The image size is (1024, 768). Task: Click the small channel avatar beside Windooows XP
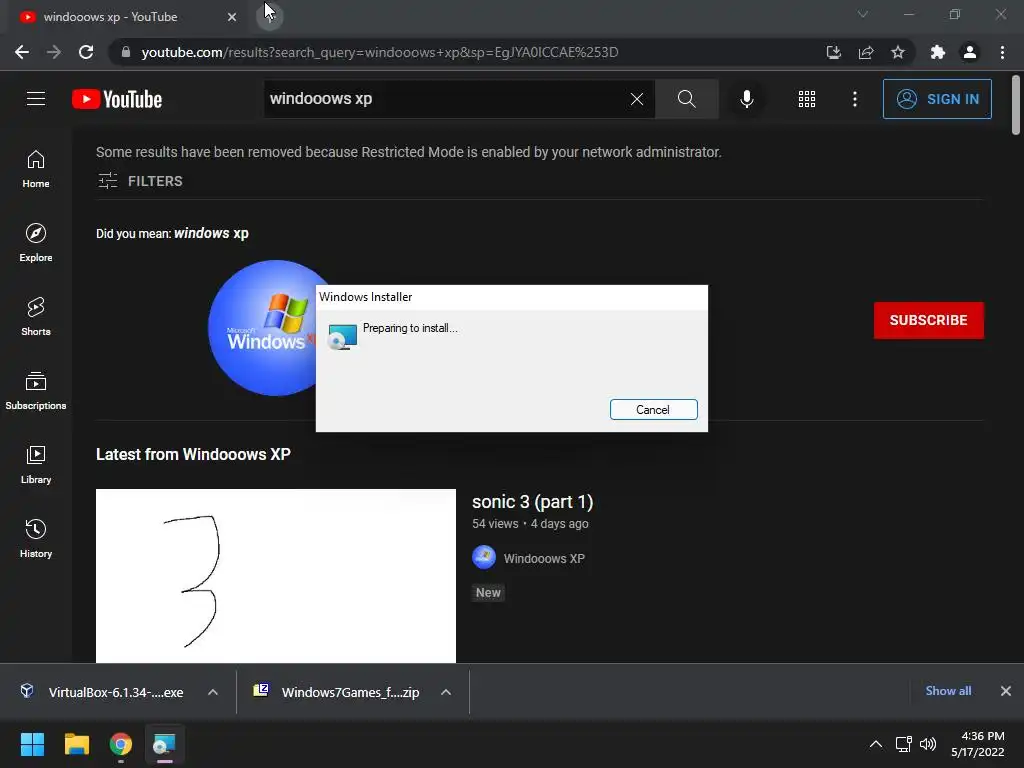coord(484,557)
